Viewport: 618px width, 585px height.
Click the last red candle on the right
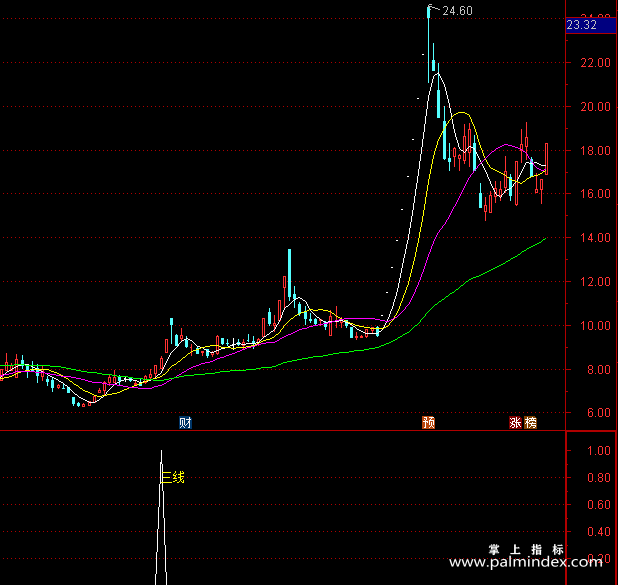[546, 159]
